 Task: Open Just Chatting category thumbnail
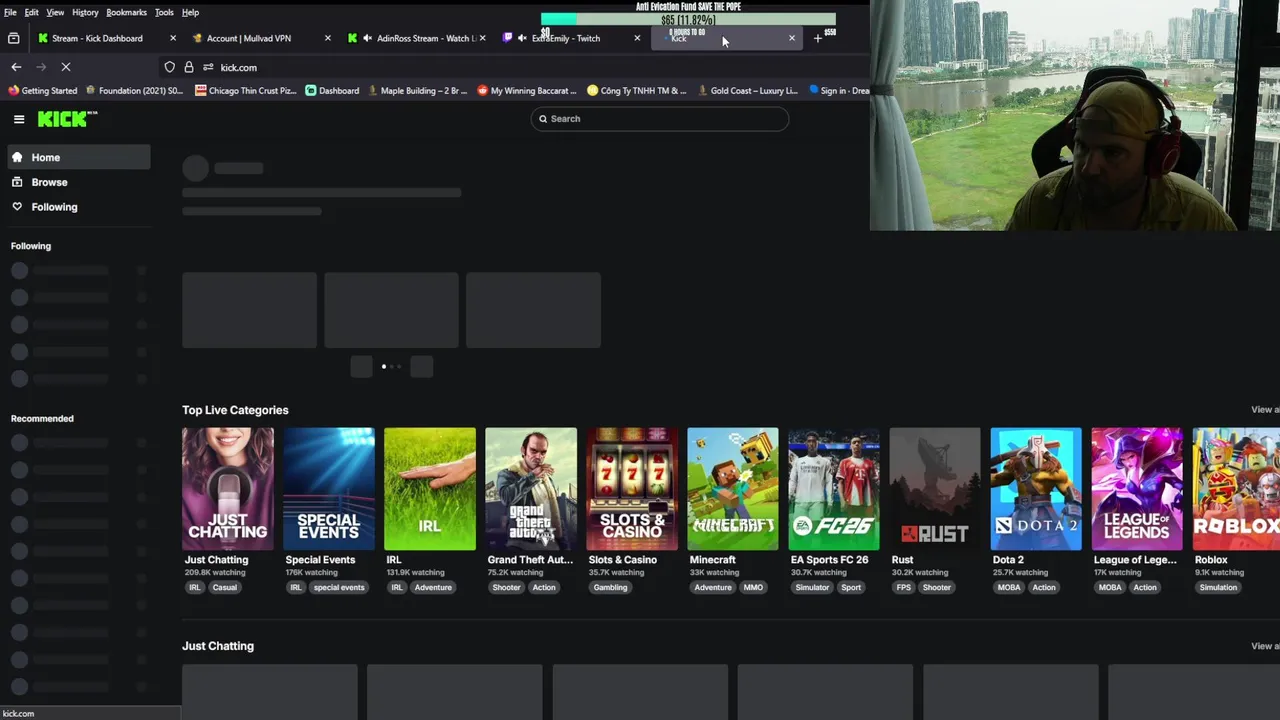pyautogui.click(x=228, y=489)
